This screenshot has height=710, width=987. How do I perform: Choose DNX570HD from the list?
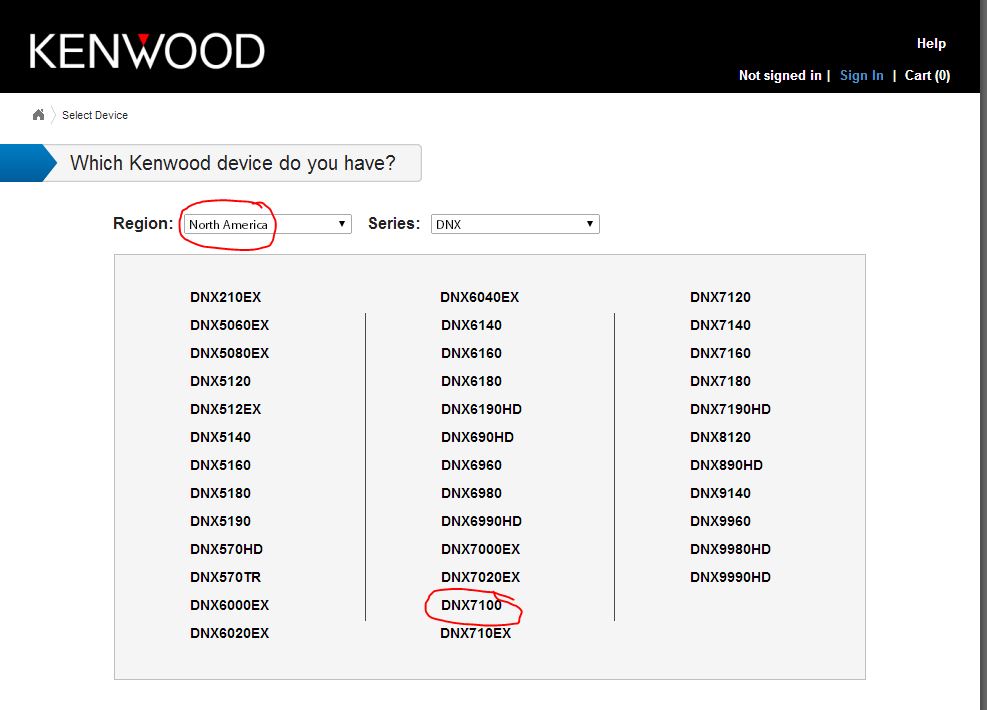[x=227, y=549]
